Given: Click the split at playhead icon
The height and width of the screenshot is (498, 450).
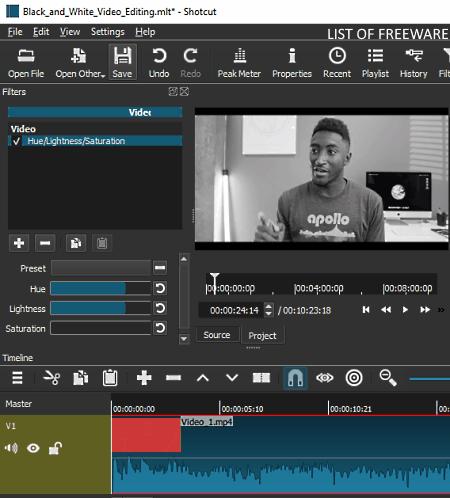Looking at the screenshot, I should (x=261, y=378).
